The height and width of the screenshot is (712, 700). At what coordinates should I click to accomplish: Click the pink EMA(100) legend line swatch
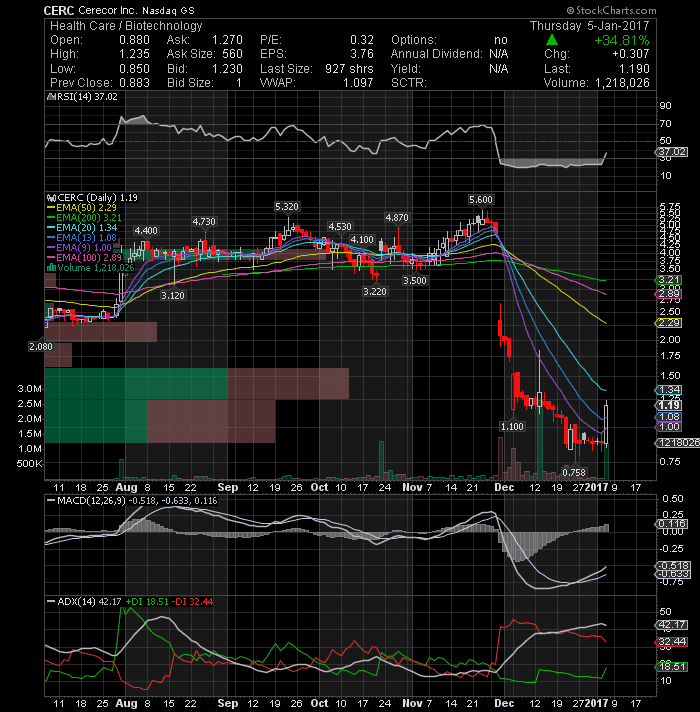click(x=51, y=258)
